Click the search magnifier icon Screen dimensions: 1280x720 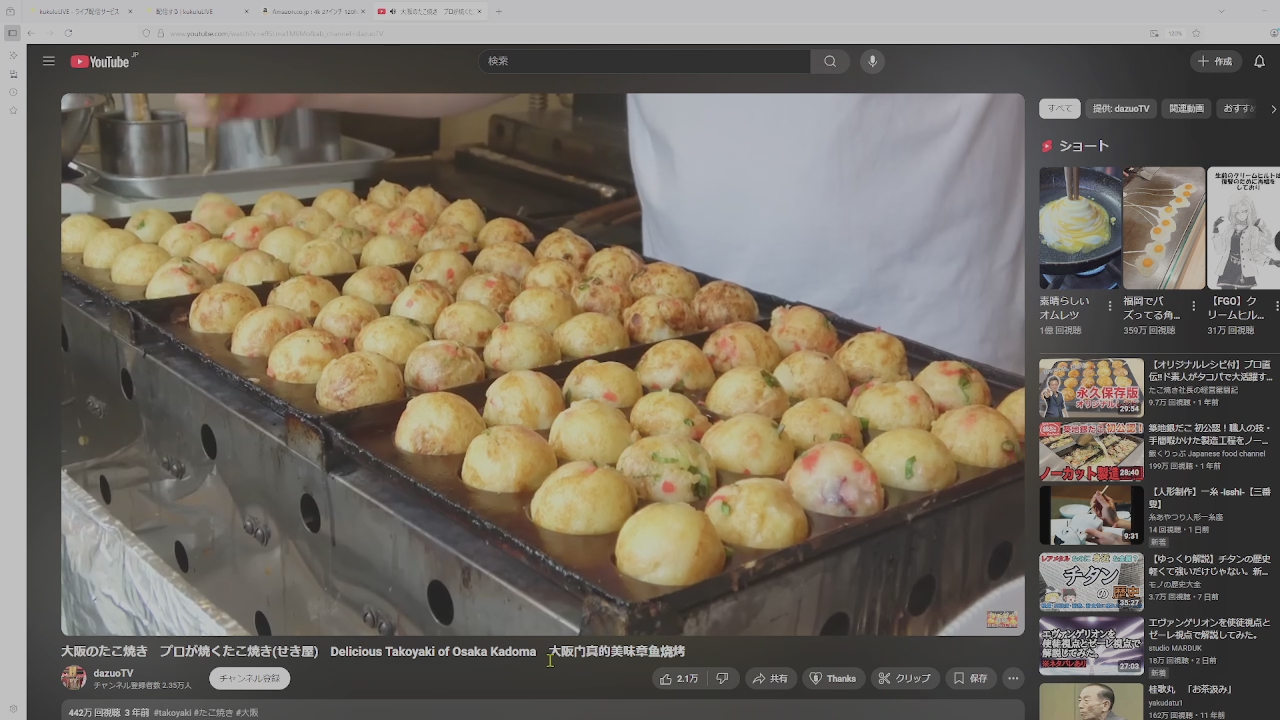830,61
